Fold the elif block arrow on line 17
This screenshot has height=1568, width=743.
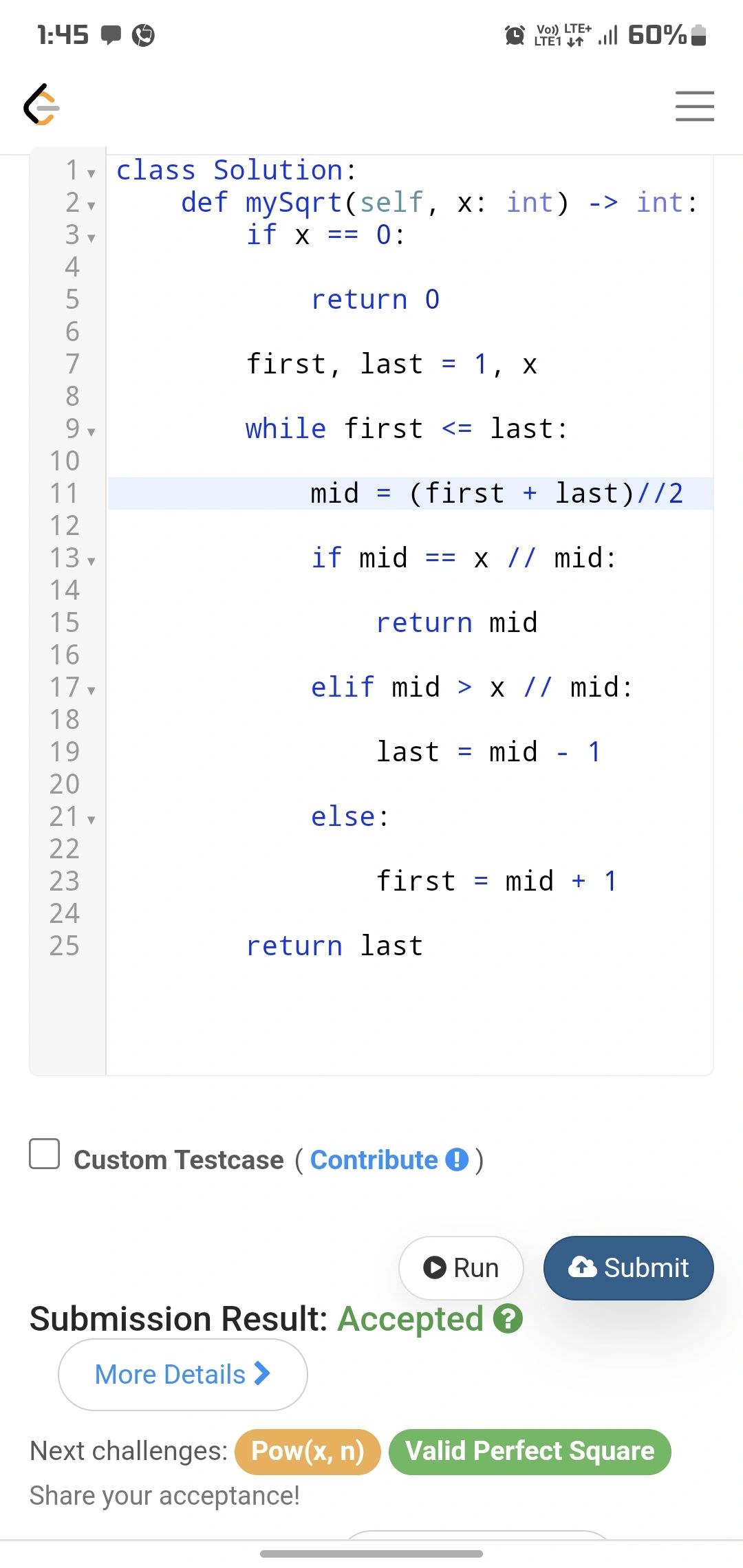point(91,690)
